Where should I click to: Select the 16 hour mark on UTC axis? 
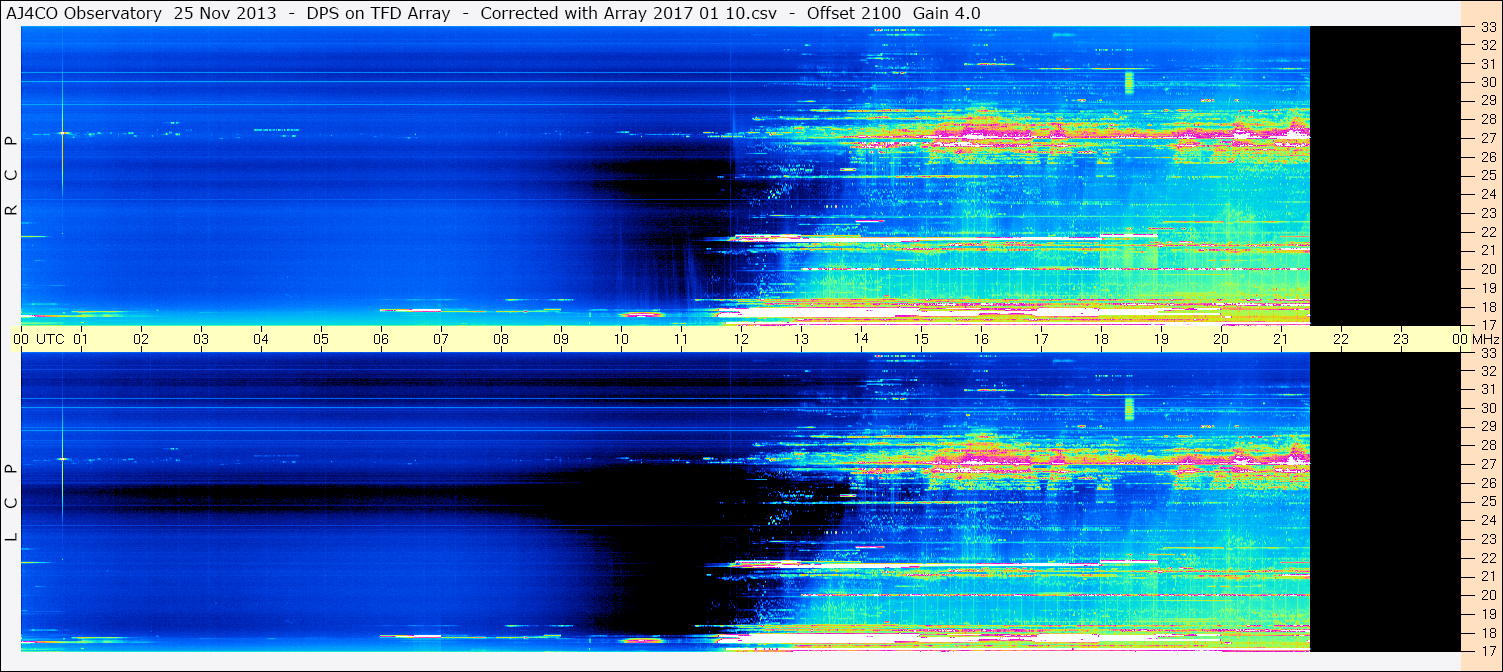981,339
